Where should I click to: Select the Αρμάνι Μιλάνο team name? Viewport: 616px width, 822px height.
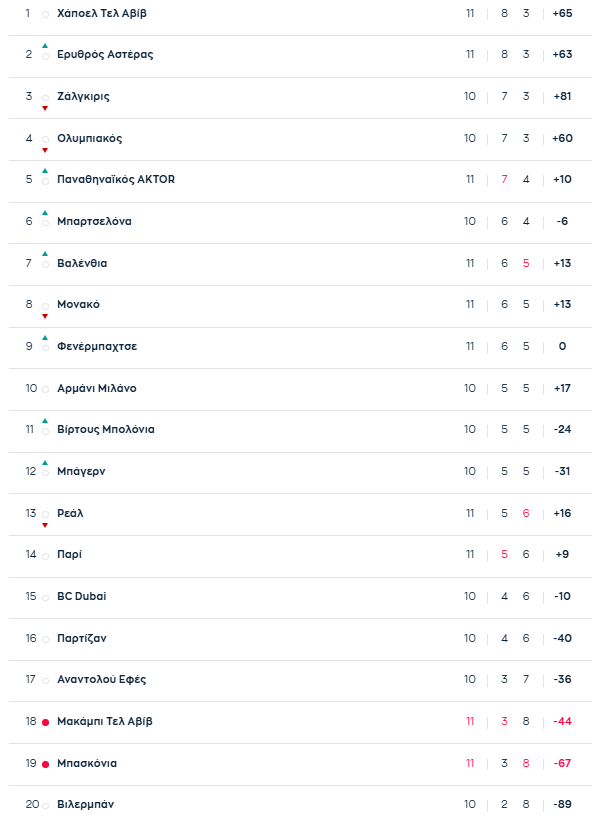[97, 388]
